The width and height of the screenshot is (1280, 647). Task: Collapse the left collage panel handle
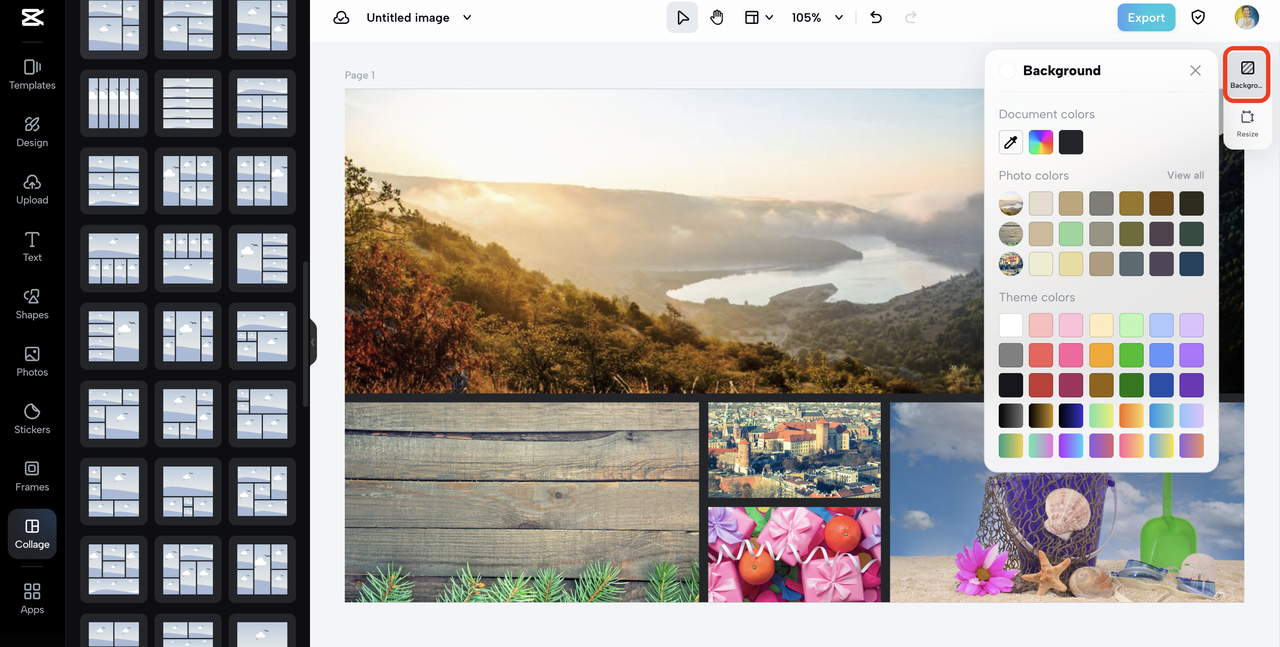312,342
